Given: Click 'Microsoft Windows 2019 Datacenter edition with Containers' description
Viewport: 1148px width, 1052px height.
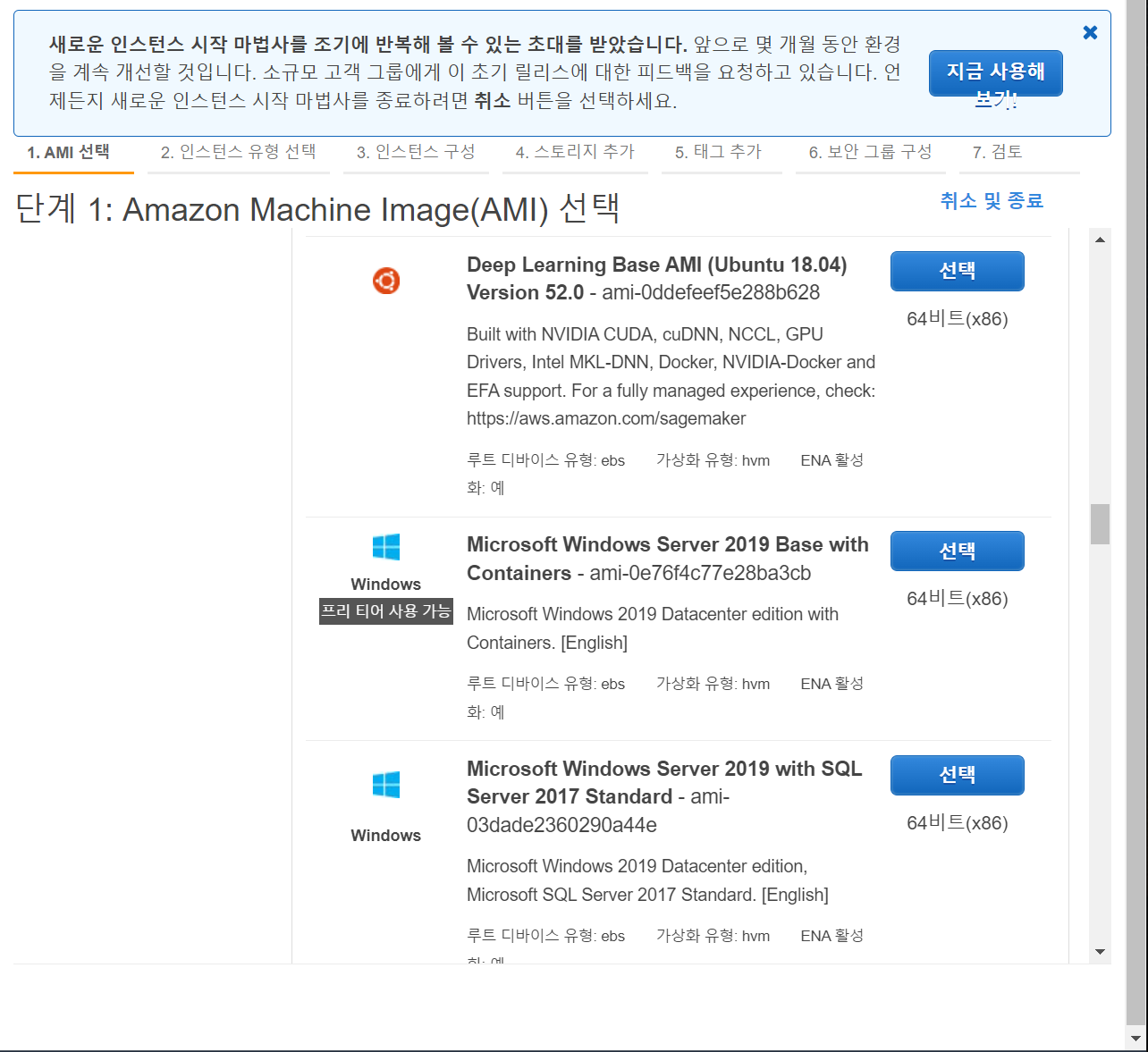Looking at the screenshot, I should 653,628.
